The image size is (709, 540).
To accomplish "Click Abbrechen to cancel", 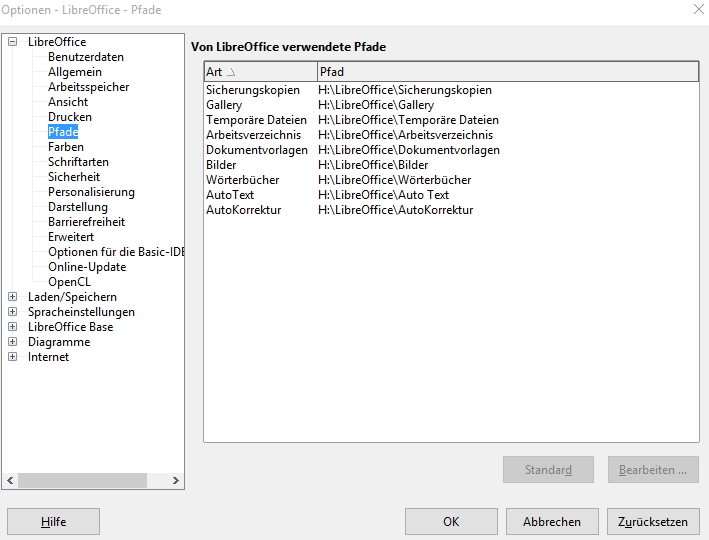I will point(552,521).
